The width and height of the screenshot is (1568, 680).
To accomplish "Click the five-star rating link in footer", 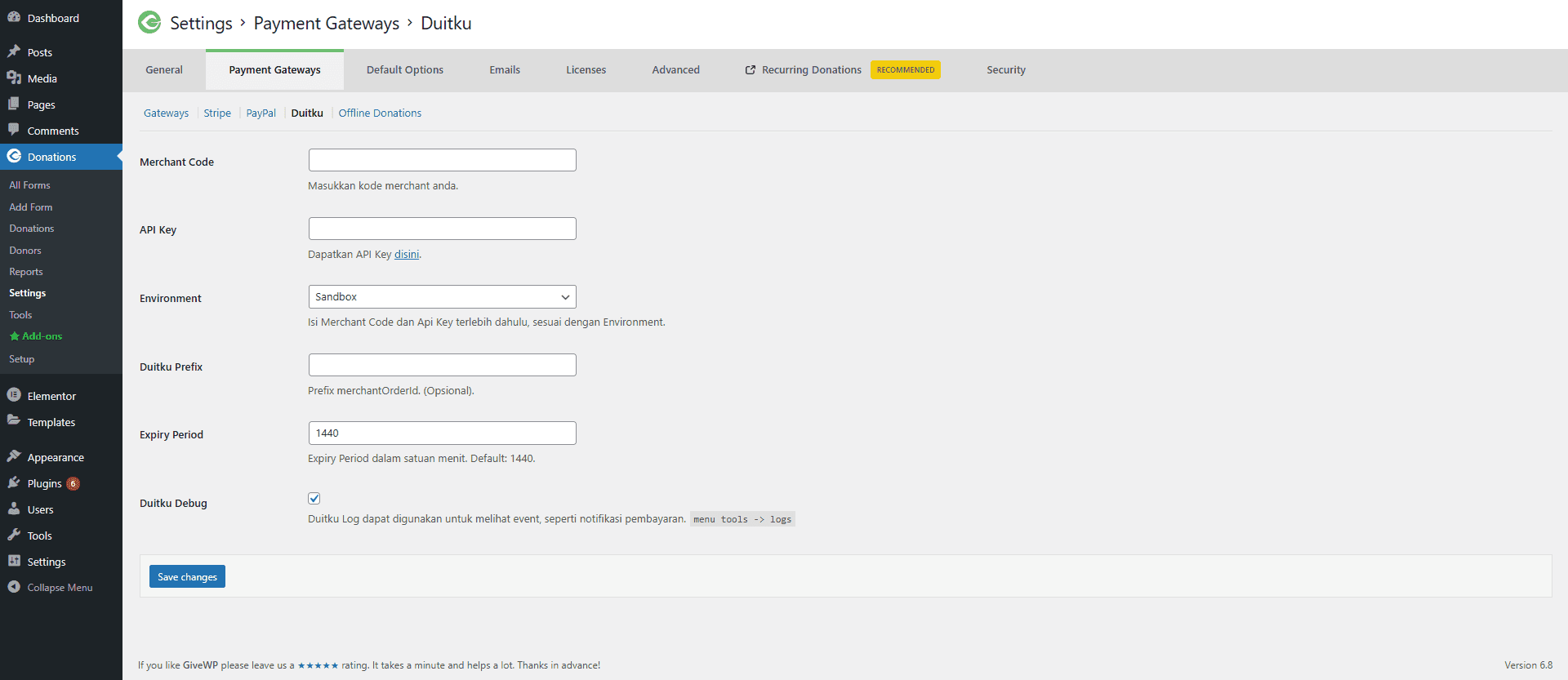I will pos(318,665).
